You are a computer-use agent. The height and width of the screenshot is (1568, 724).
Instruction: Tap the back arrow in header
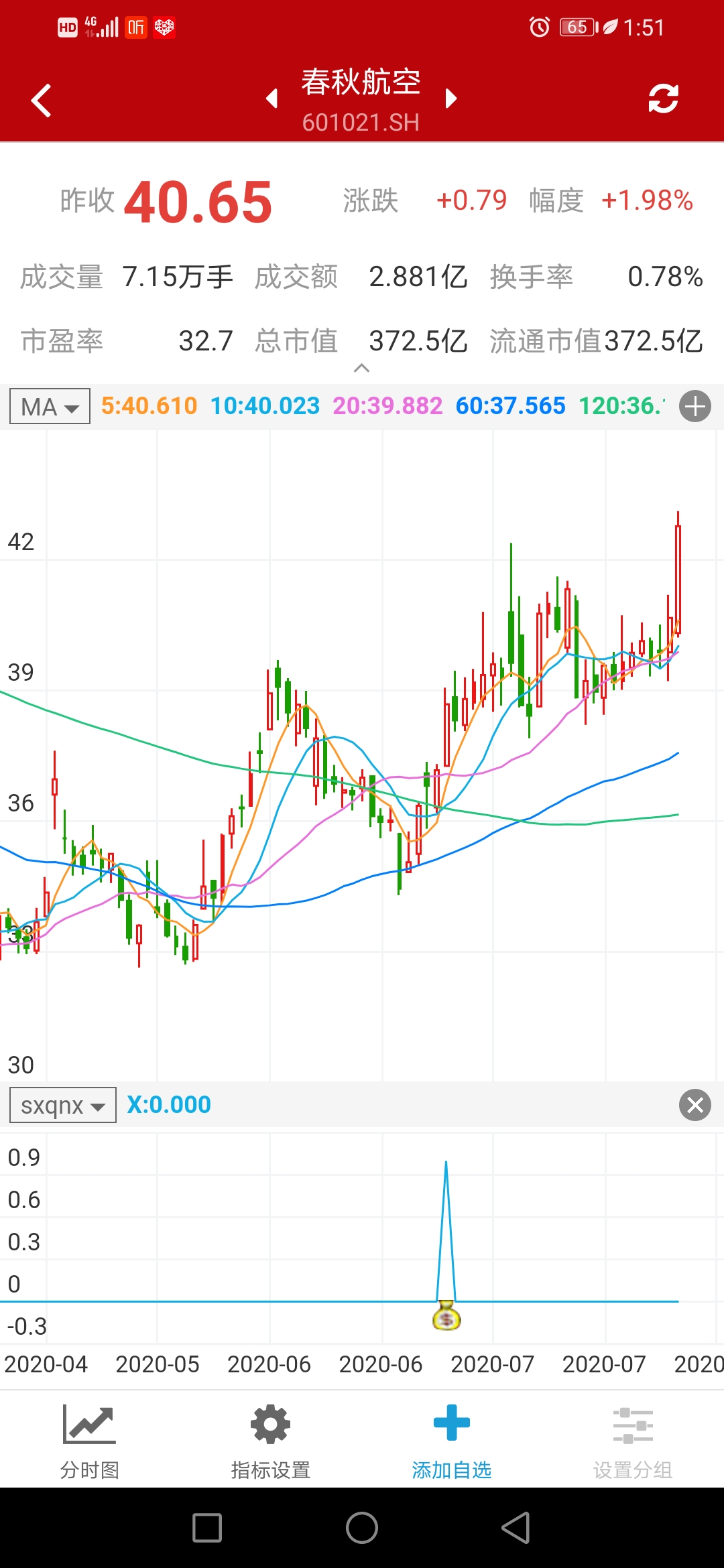coord(42,101)
